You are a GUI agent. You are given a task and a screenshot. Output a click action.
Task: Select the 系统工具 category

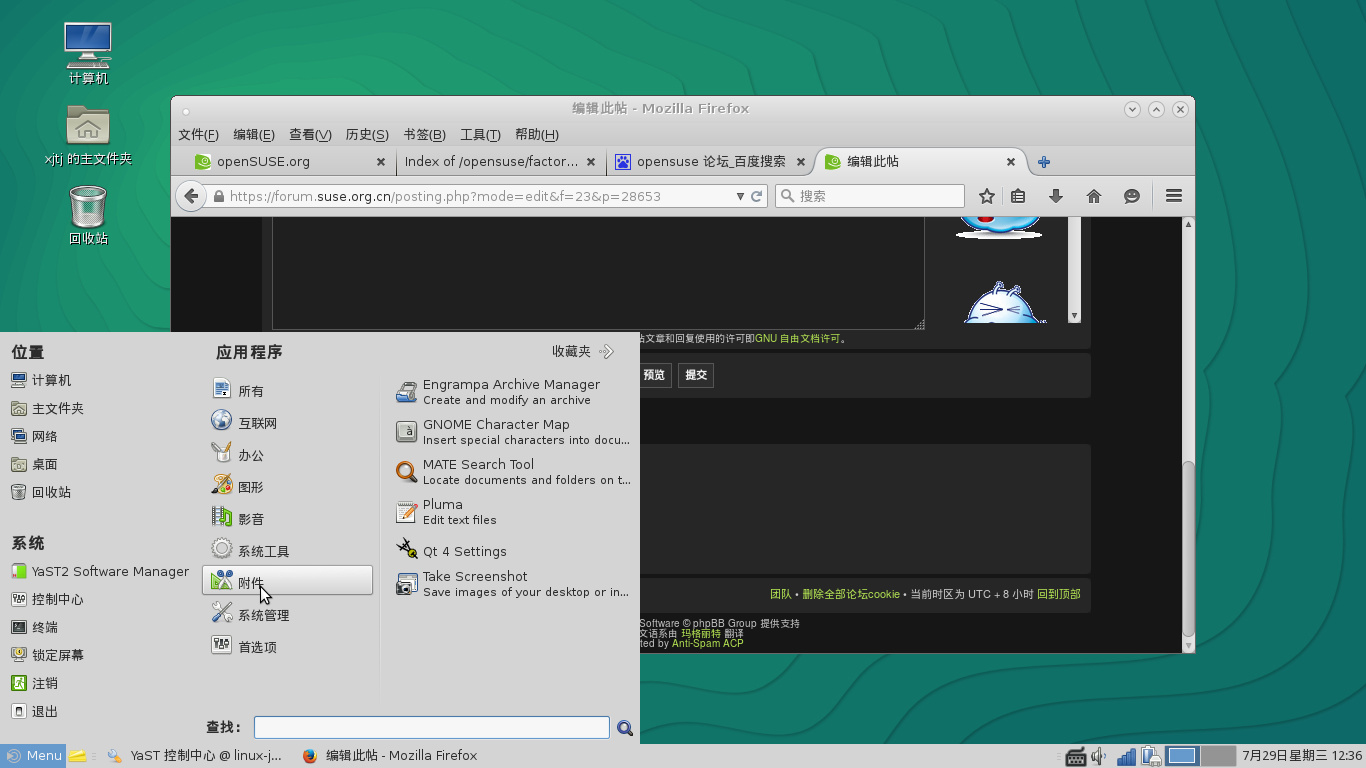click(x=288, y=551)
